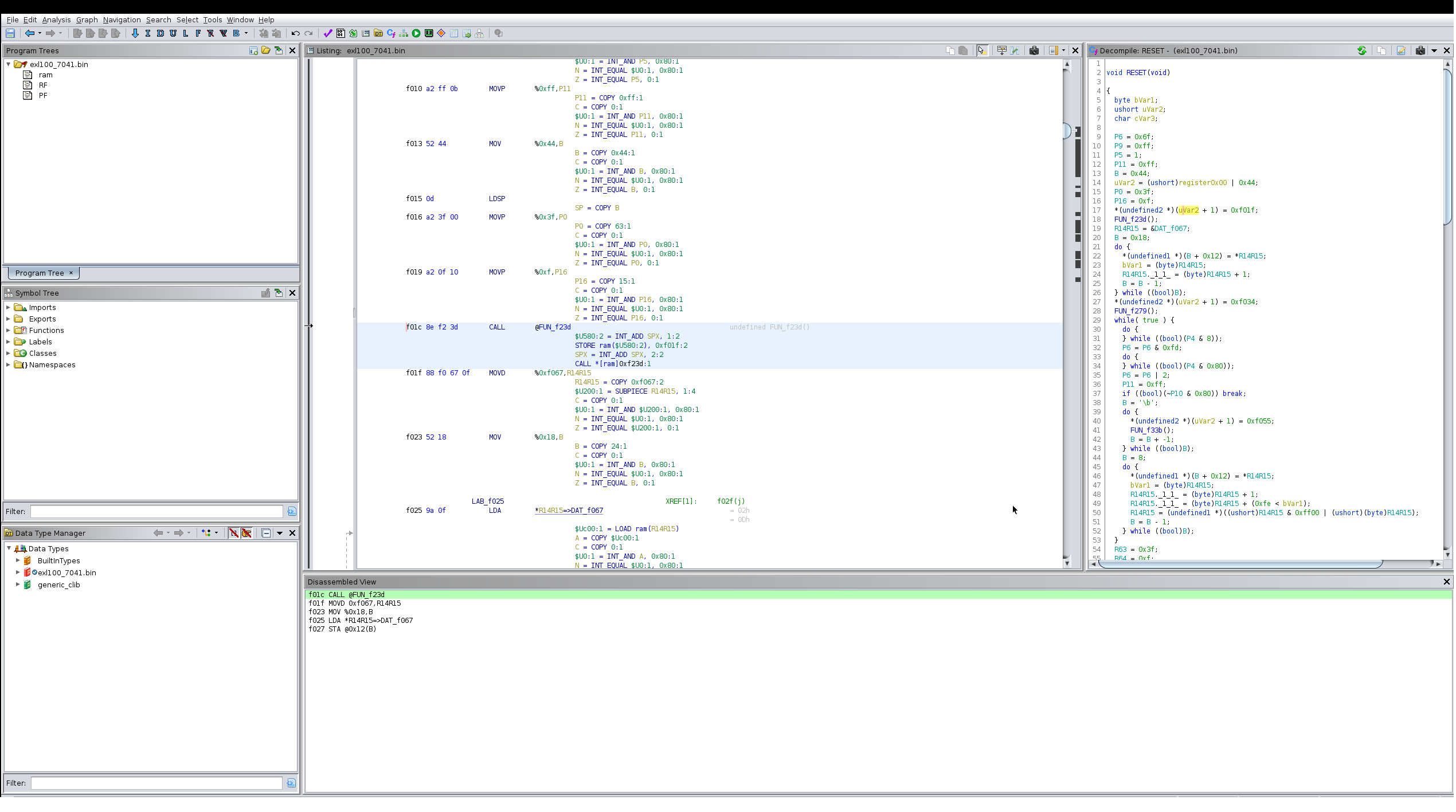Open Symbol Tree filter options icon
1456x812 pixels.
(x=292, y=511)
